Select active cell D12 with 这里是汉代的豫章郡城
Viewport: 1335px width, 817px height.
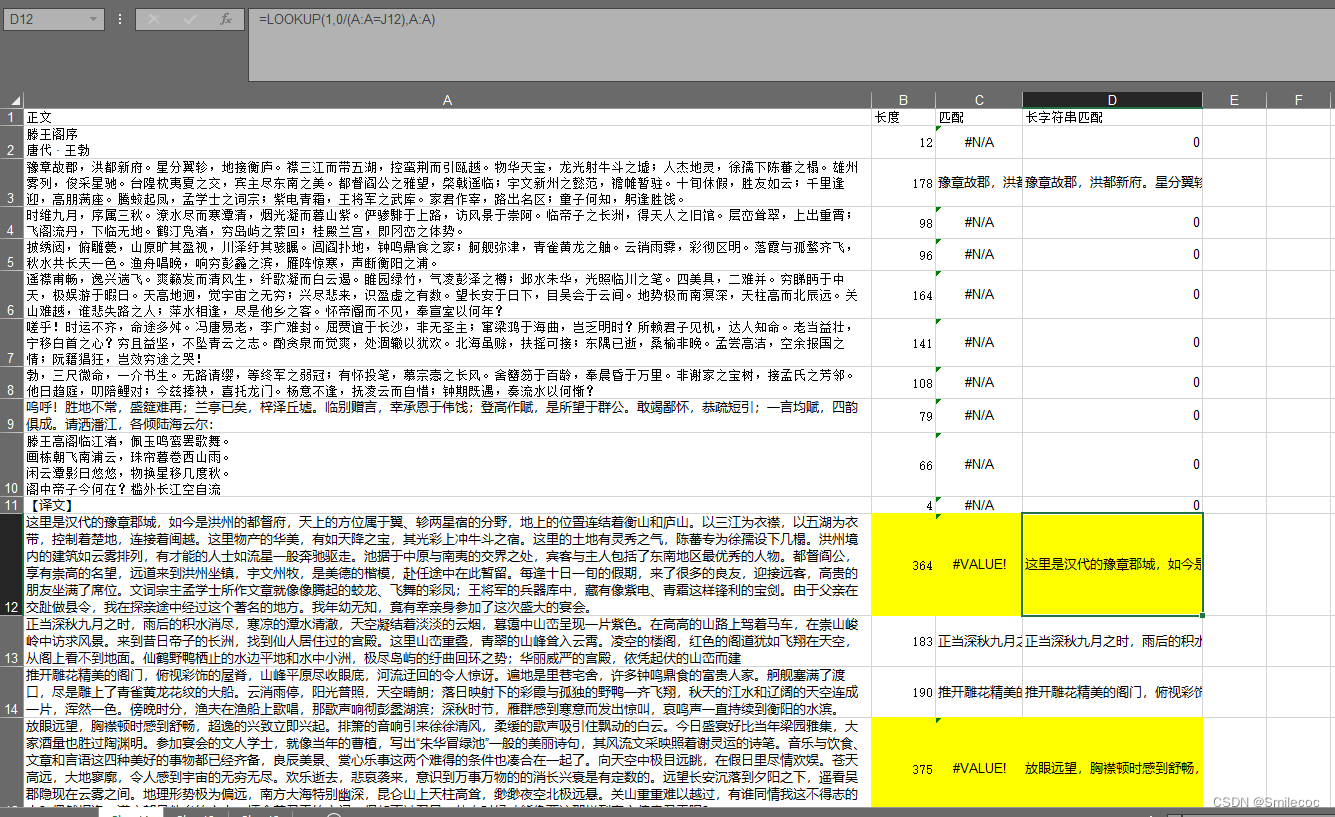point(1112,565)
